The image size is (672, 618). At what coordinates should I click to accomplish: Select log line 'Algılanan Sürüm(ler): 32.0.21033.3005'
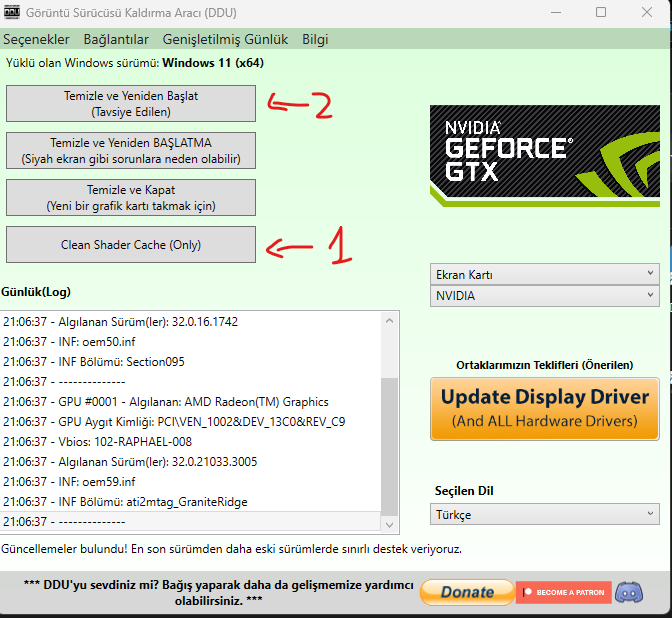191,462
